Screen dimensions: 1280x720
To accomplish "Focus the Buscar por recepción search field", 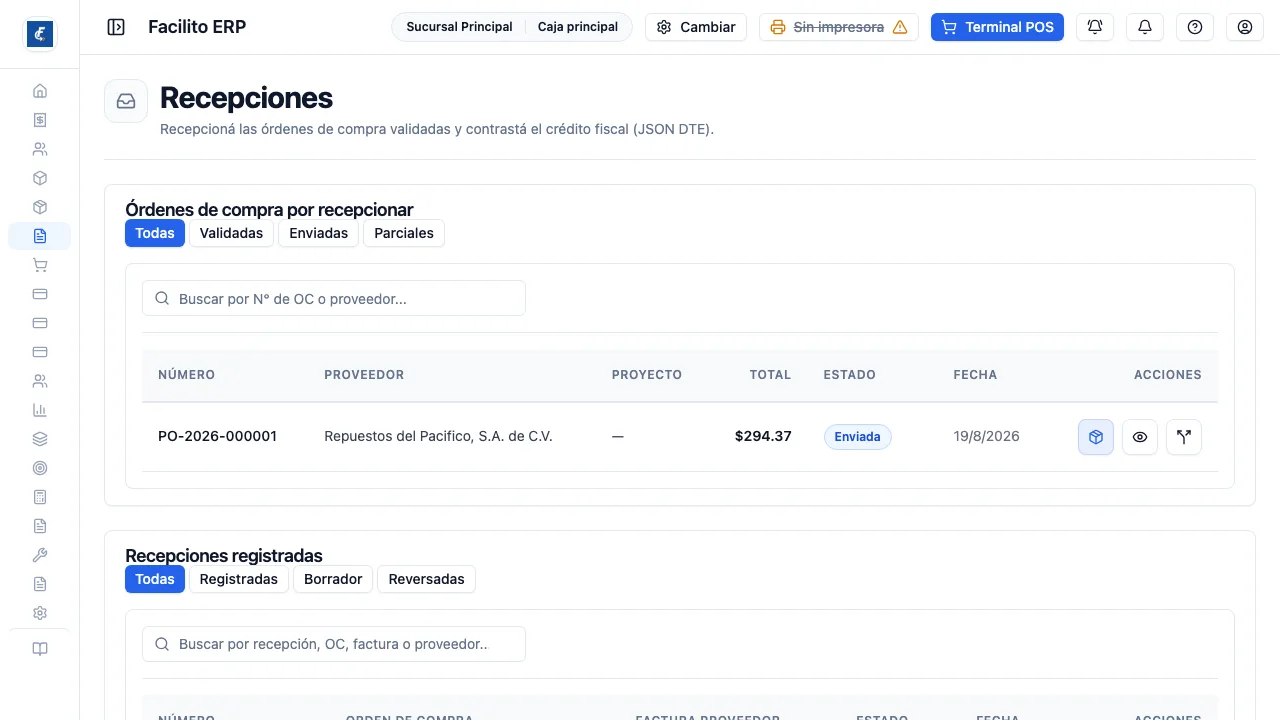I will click(x=334, y=644).
